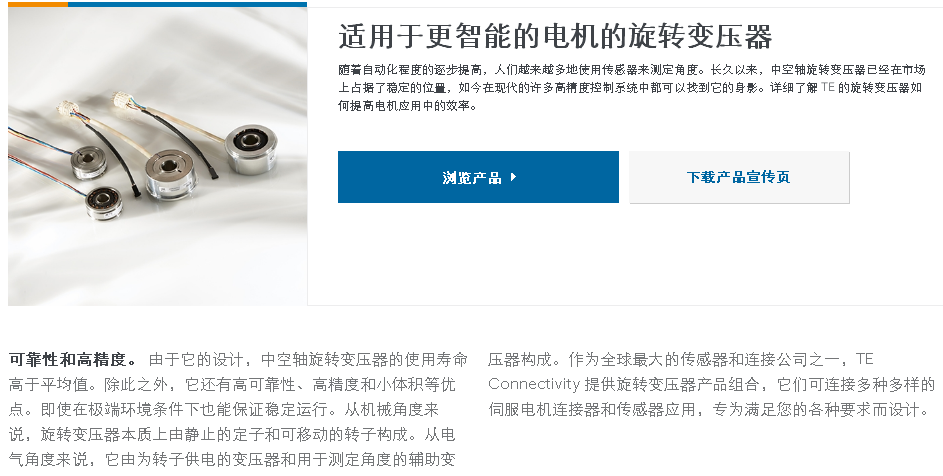Open the 下载产品宣传页 download button
Screen dimensions: 943x476
pos(739,177)
